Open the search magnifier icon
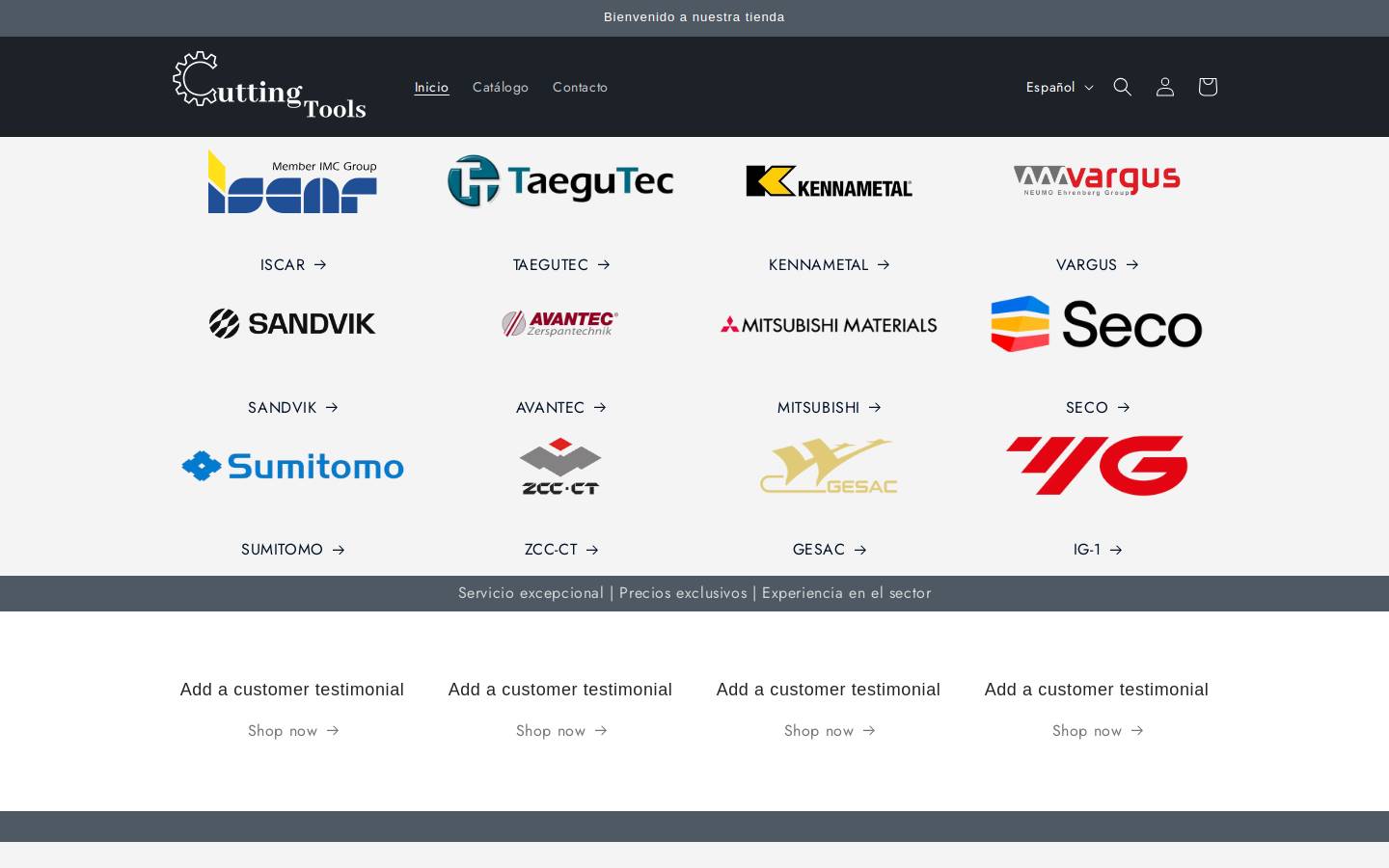 click(1122, 87)
